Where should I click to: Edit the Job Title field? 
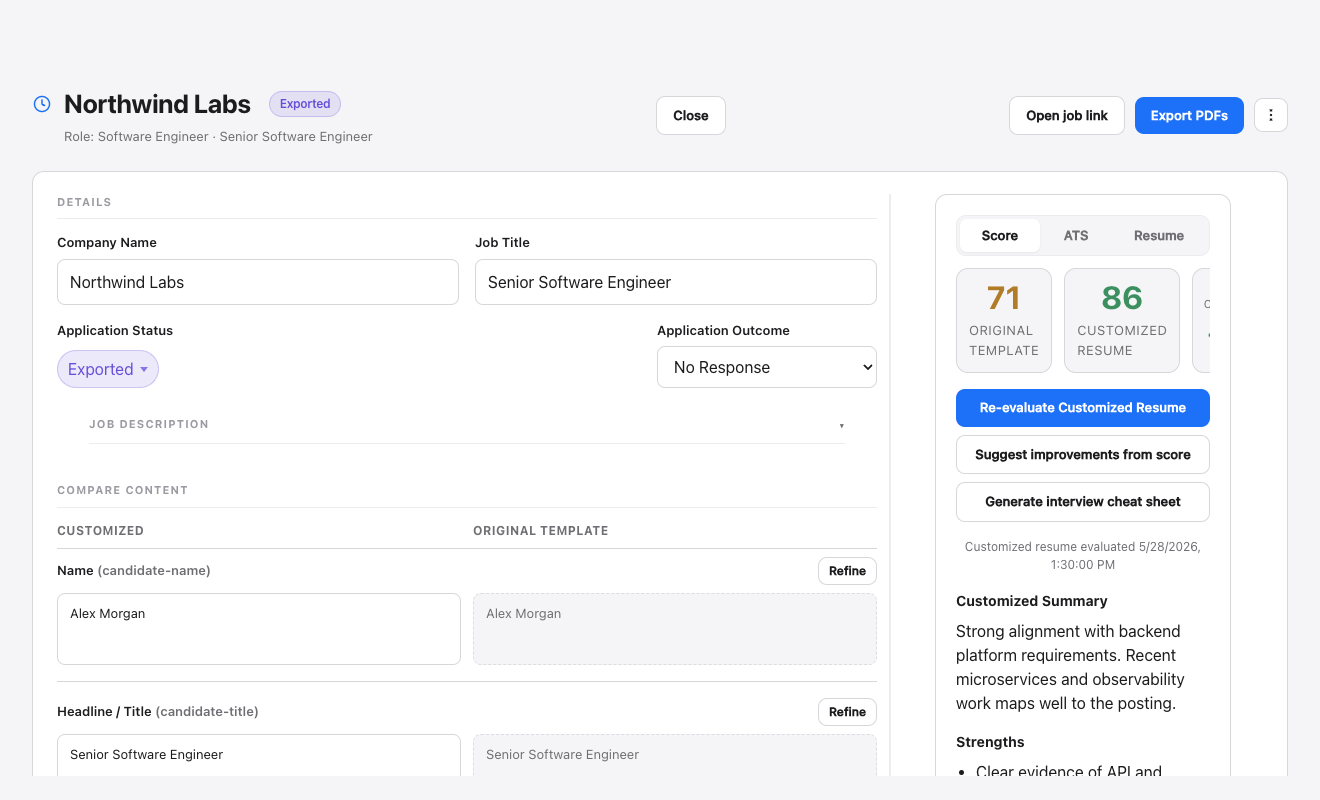[676, 282]
